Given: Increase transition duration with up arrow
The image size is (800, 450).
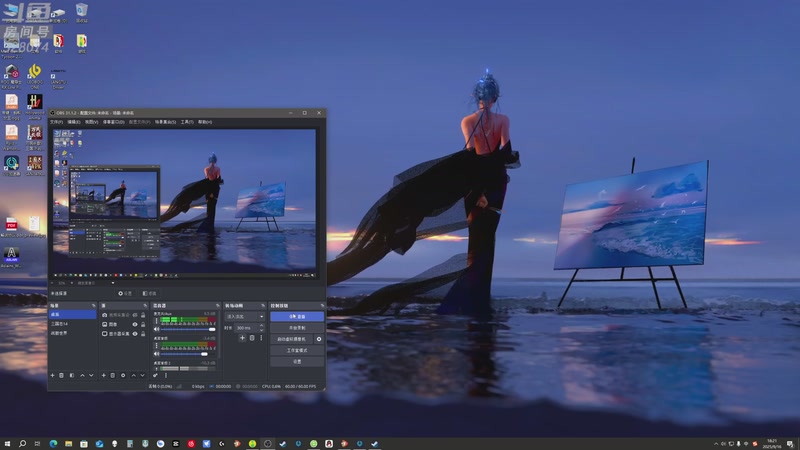Looking at the screenshot, I should pyautogui.click(x=262, y=325).
